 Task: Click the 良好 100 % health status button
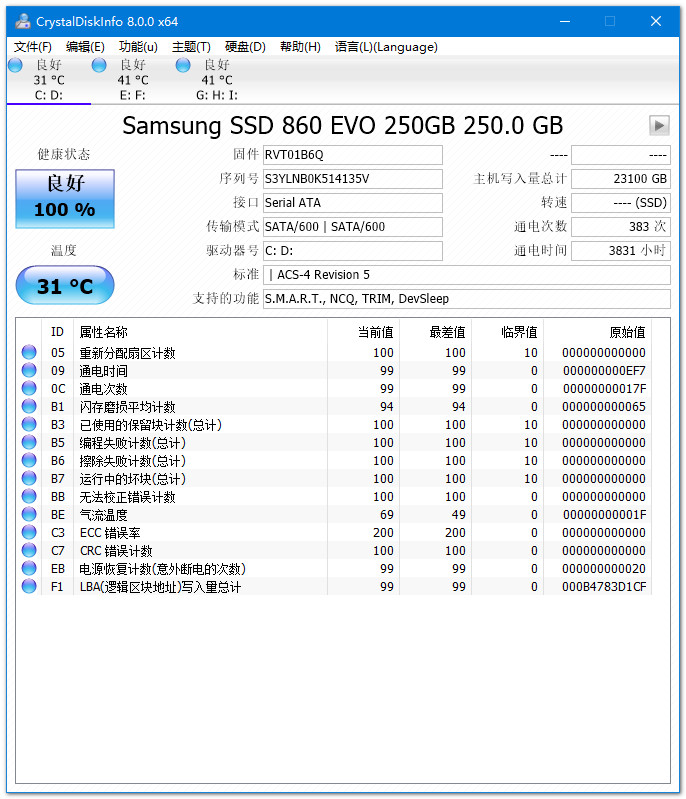[65, 199]
